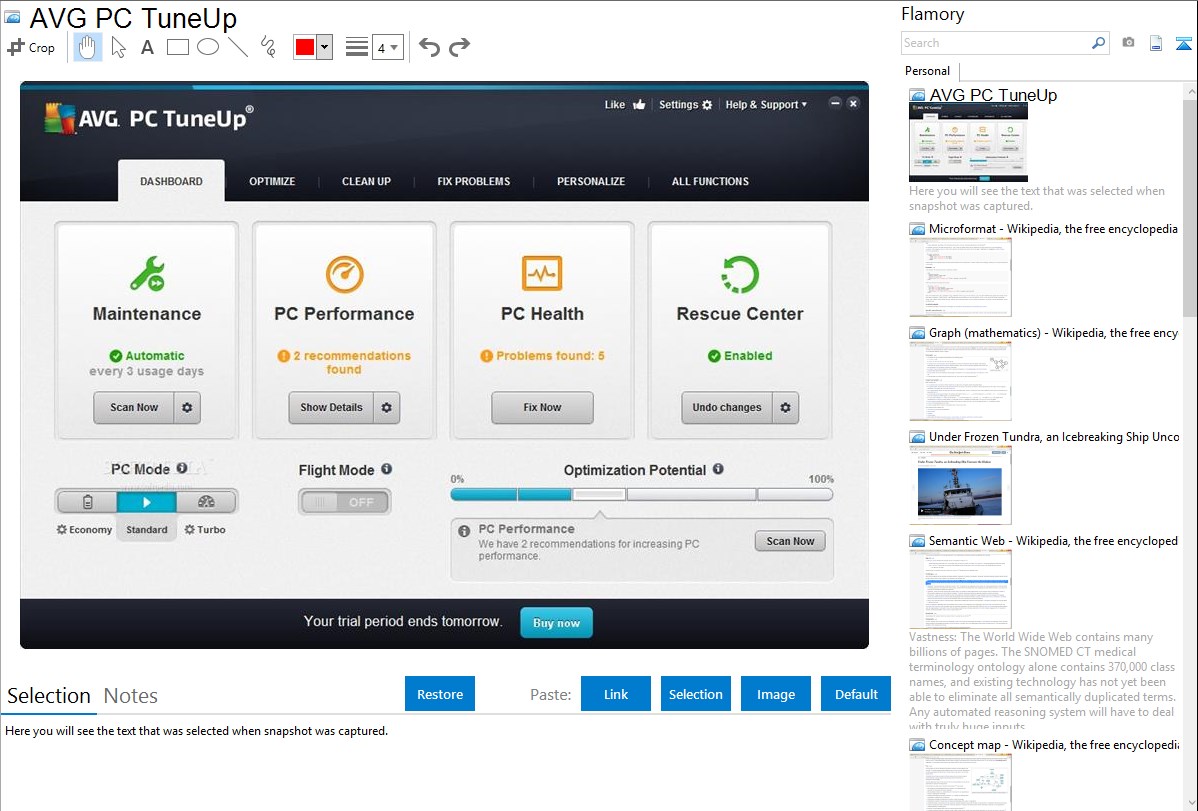Open Economy mode settings label
Viewport: 1198px width, 811px height.
[x=84, y=530]
